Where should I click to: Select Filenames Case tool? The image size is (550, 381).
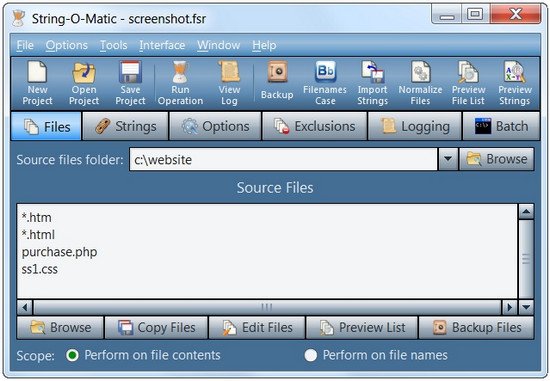click(x=325, y=83)
